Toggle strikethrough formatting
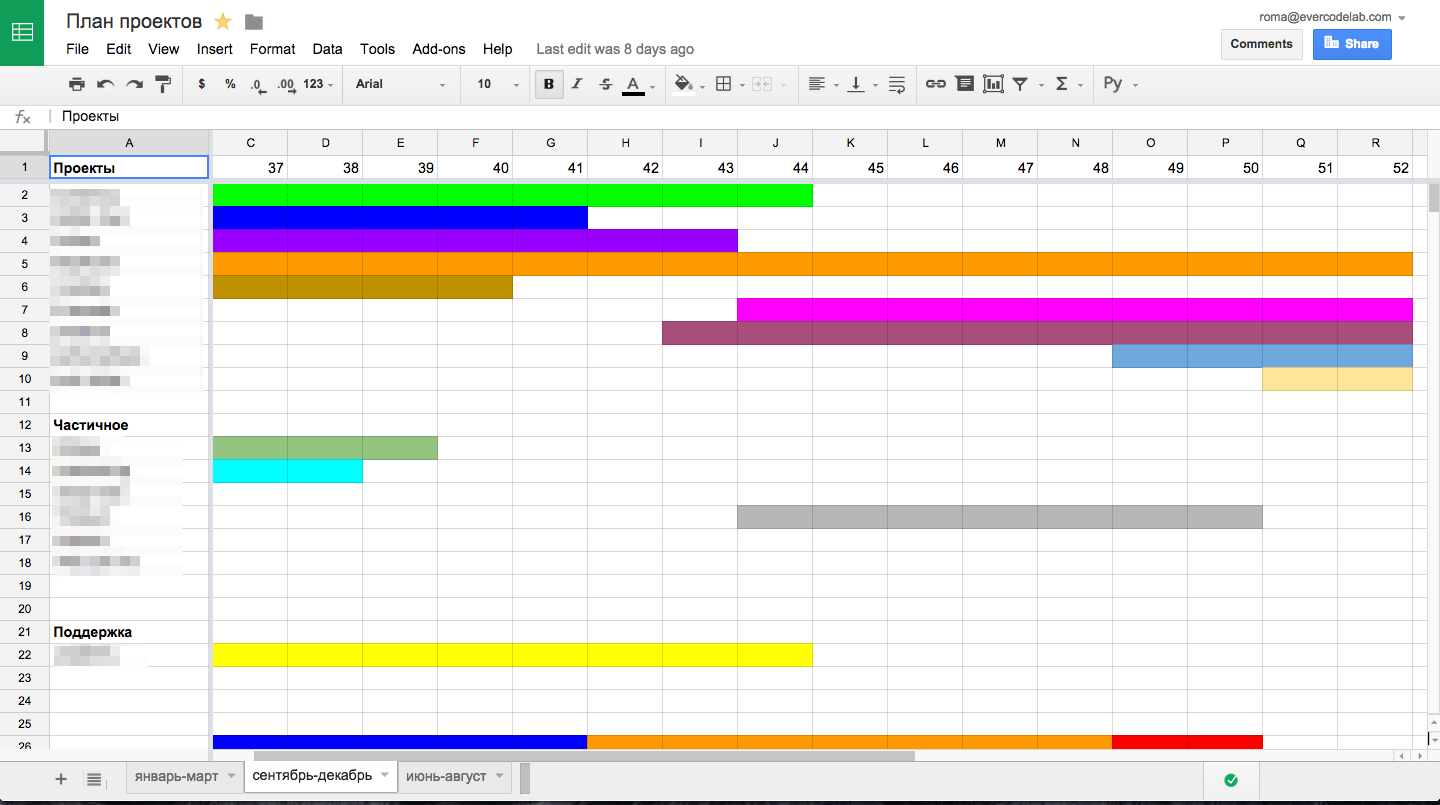1440x805 pixels. 605,84
